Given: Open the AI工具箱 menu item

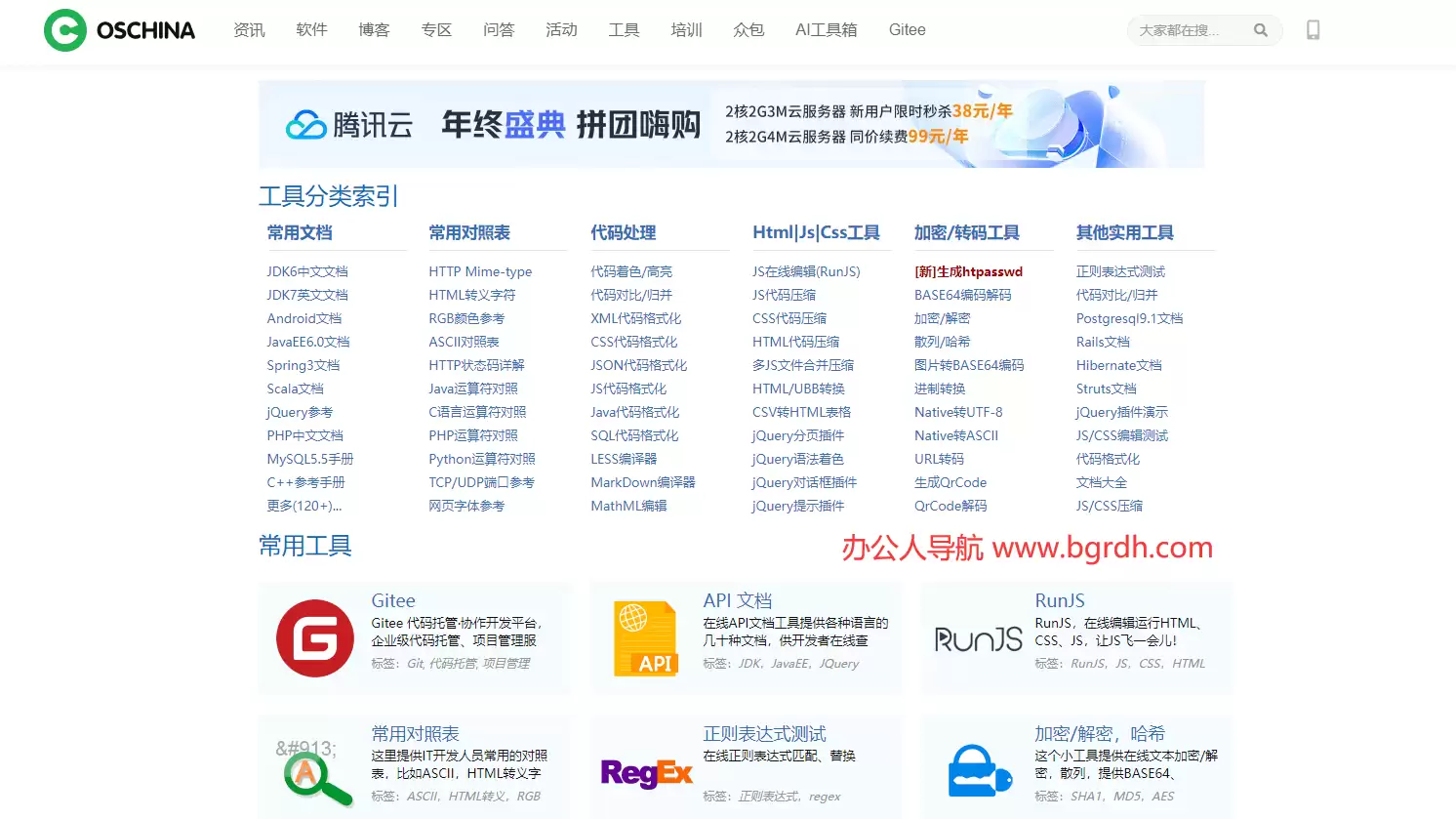Looking at the screenshot, I should pyautogui.click(x=826, y=30).
